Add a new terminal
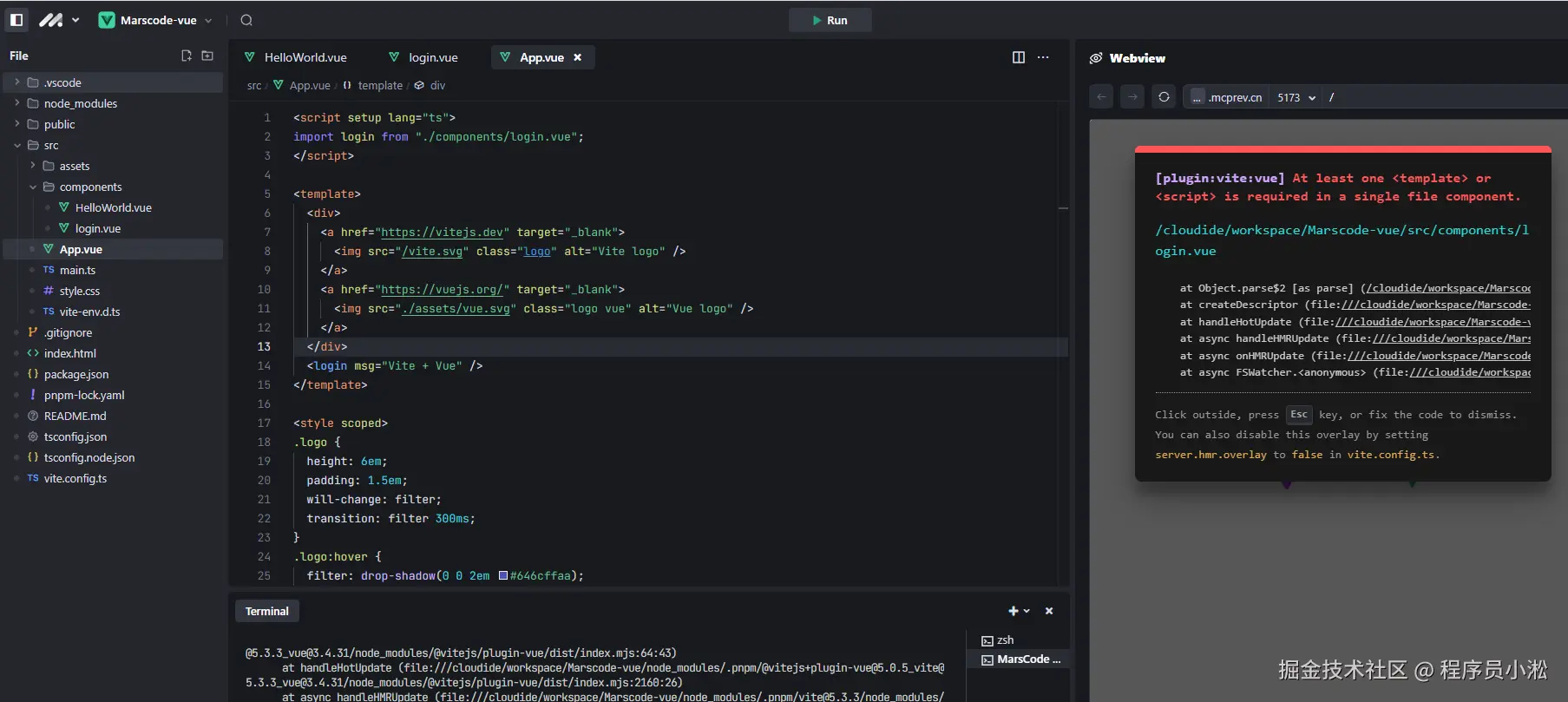 click(x=1013, y=611)
